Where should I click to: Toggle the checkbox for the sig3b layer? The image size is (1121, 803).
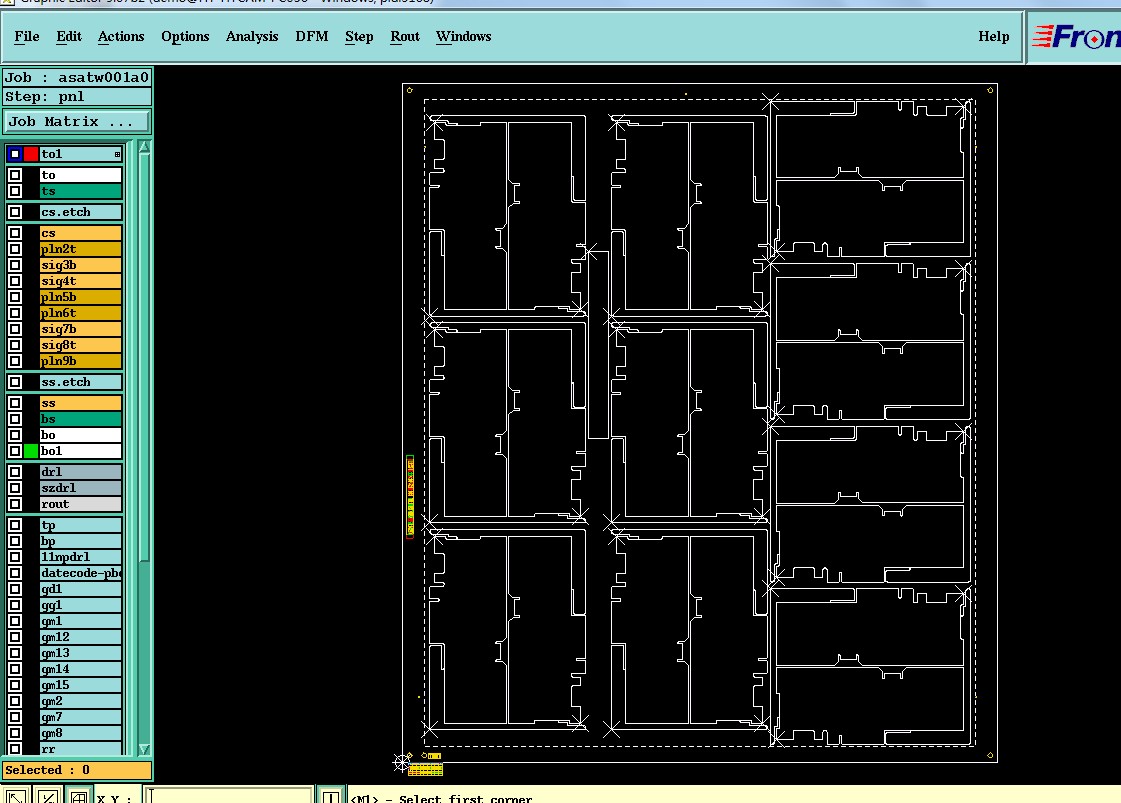coord(14,265)
